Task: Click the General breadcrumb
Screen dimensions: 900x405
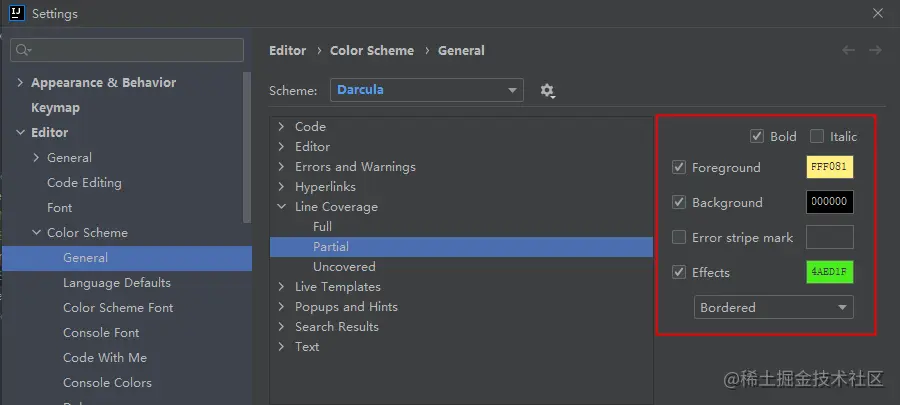Action: tap(461, 50)
